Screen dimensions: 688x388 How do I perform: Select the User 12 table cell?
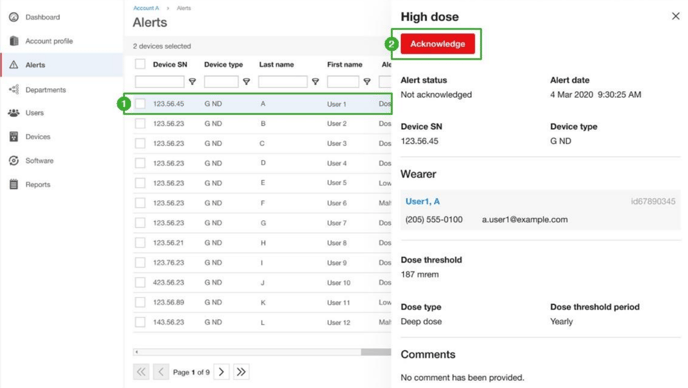point(339,323)
